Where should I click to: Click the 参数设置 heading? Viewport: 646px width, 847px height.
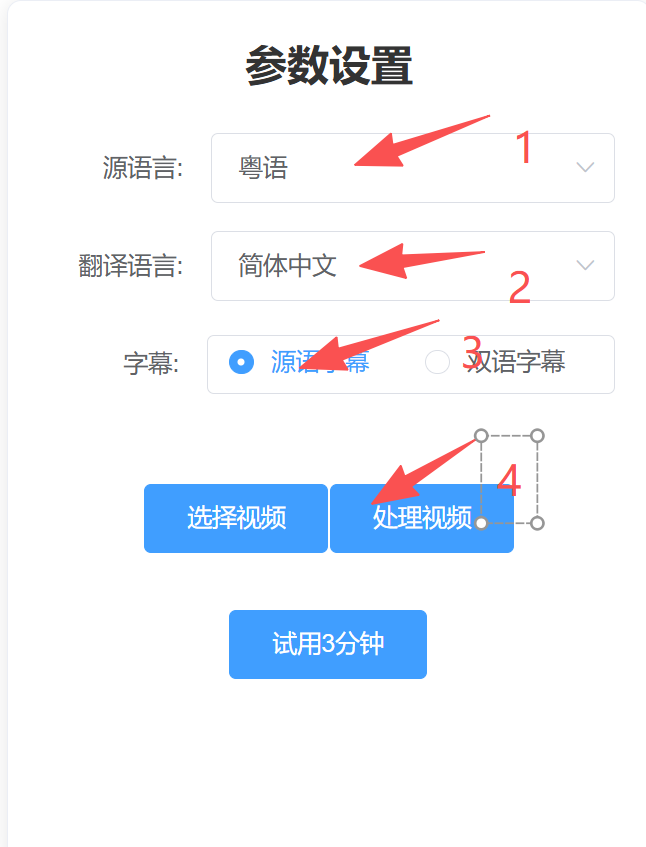(x=329, y=65)
